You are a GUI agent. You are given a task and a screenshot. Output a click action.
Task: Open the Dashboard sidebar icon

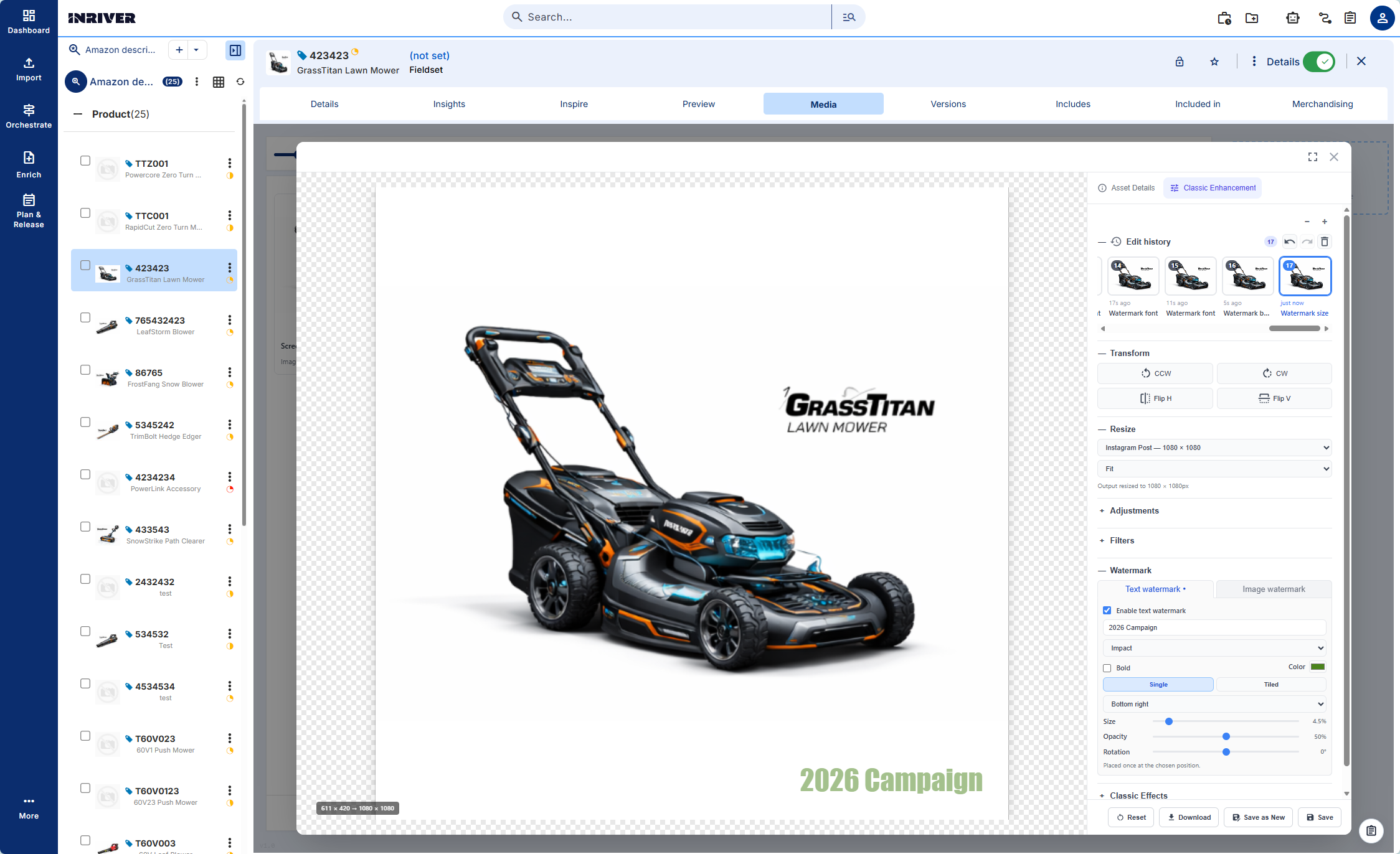click(x=29, y=21)
